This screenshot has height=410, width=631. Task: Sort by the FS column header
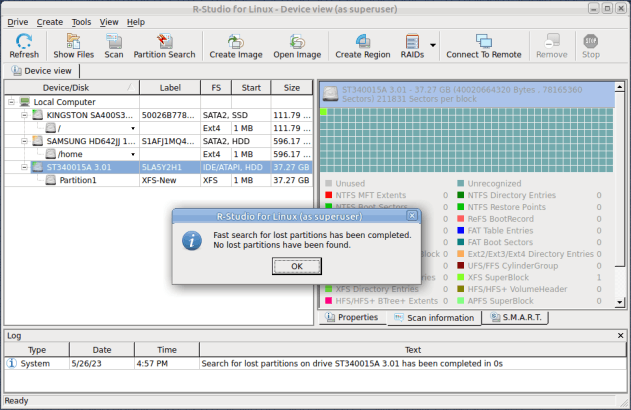pos(216,87)
